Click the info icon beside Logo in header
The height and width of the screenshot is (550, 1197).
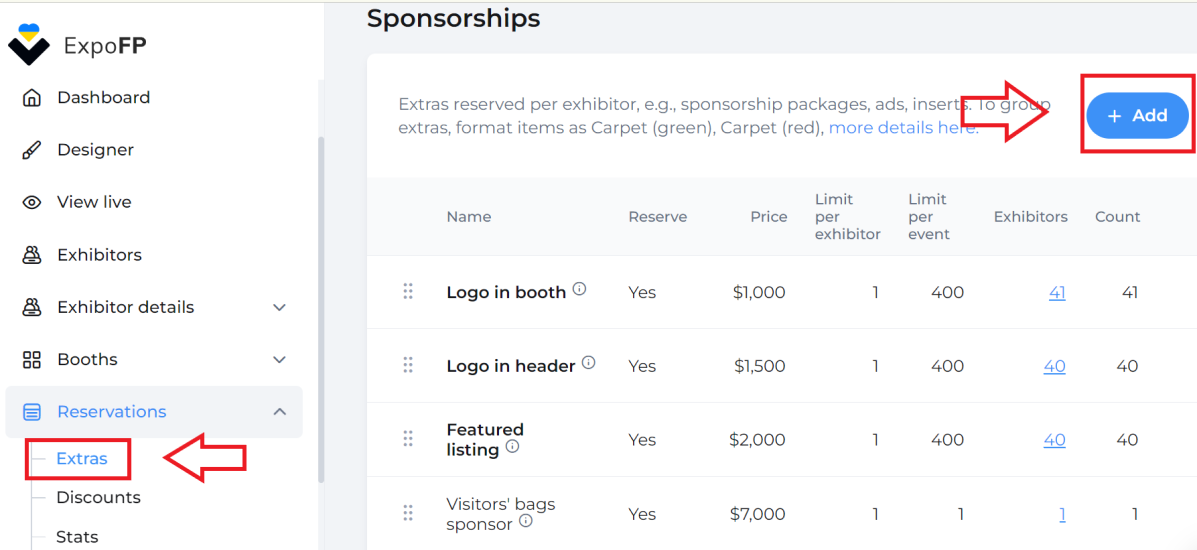coord(589,363)
